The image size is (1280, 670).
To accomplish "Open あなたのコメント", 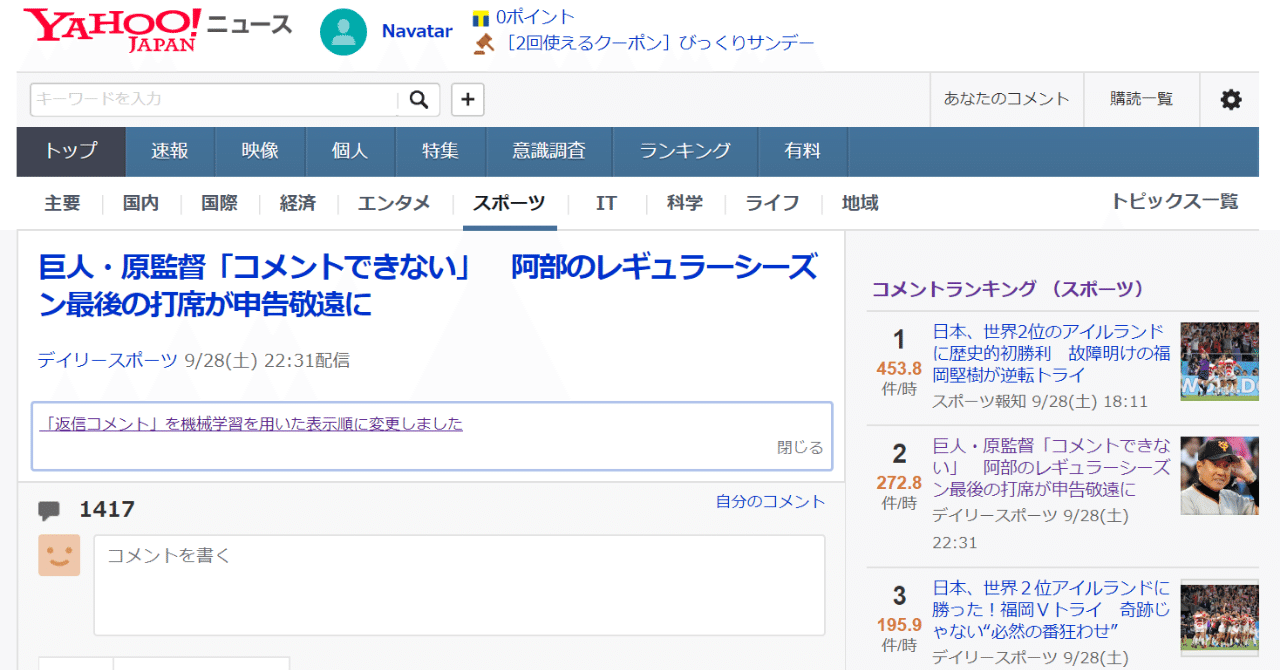I will click(x=1006, y=99).
